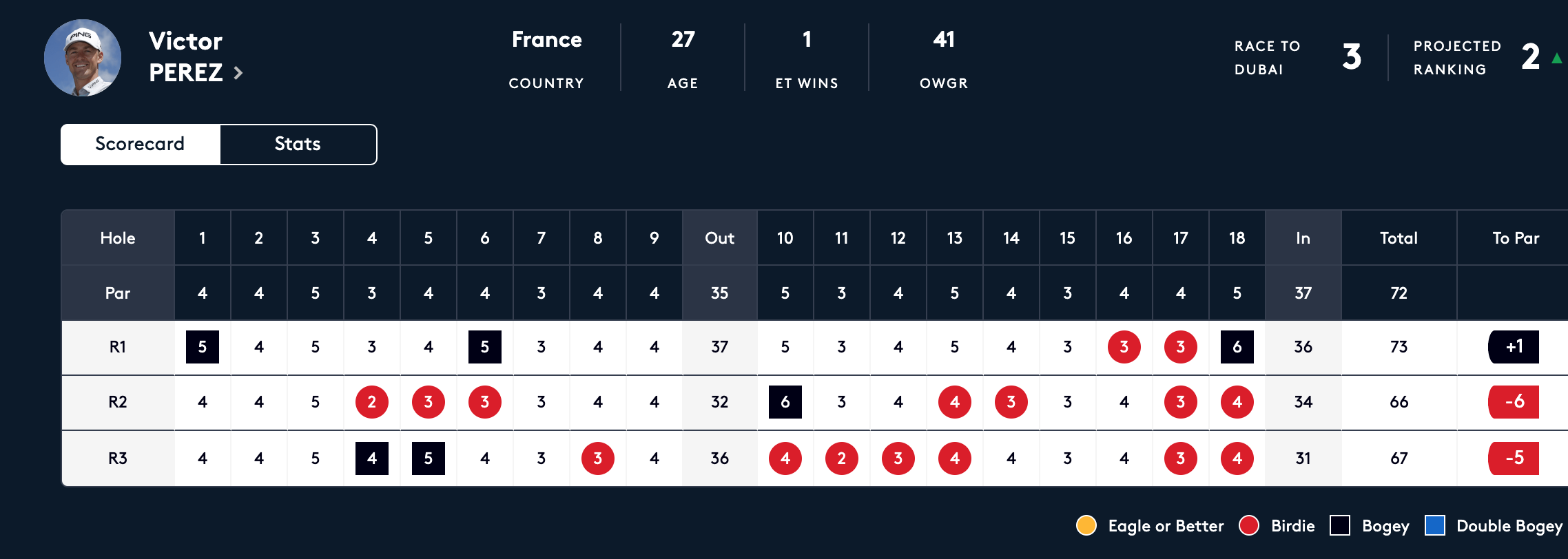
Task: Click the blue Double Bogey legend square
Action: point(1435,525)
